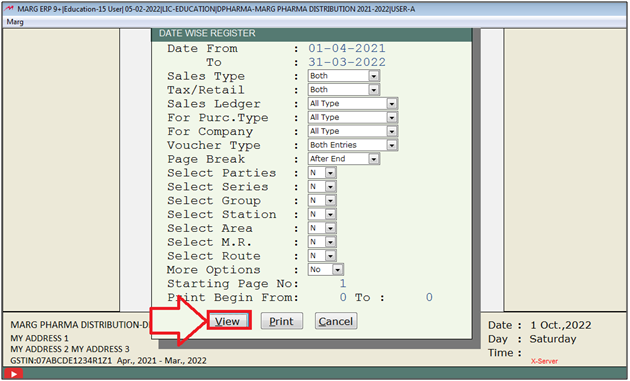Click the Apr., 2021 - Mar., 2022 period text
Image resolution: width=630 pixels, height=381 pixels.
(x=162, y=361)
